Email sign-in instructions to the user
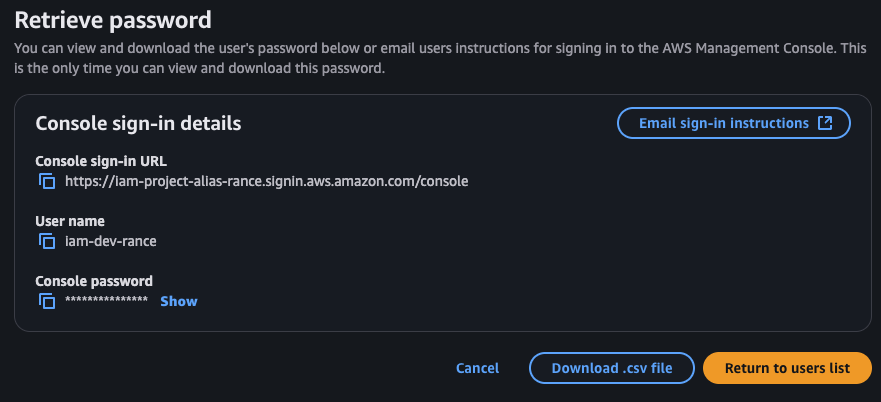 734,123
